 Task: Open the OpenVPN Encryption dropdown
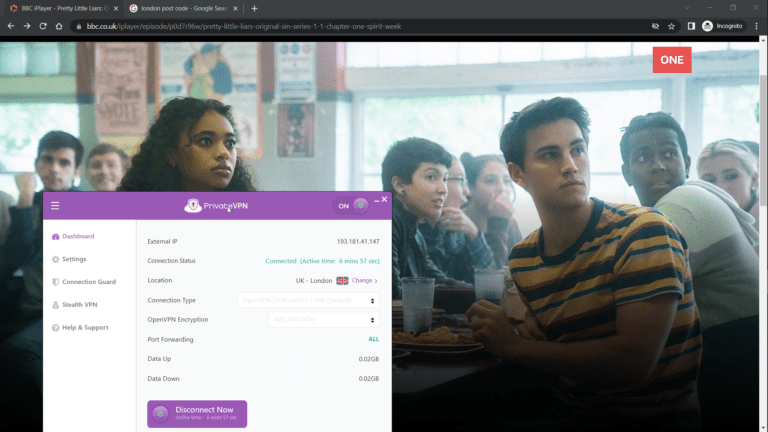(324, 320)
